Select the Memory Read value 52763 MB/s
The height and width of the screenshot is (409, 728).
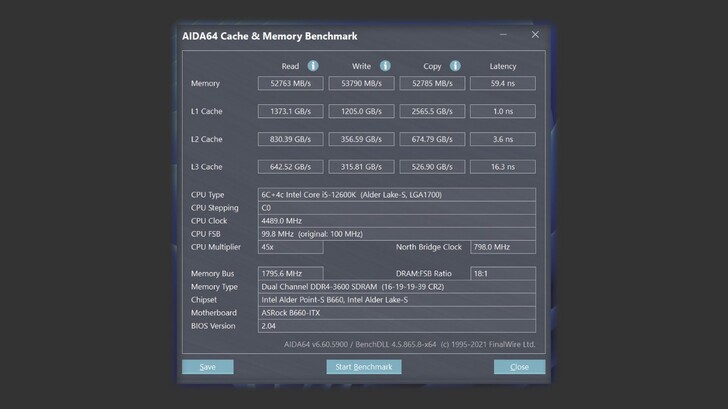(x=291, y=84)
